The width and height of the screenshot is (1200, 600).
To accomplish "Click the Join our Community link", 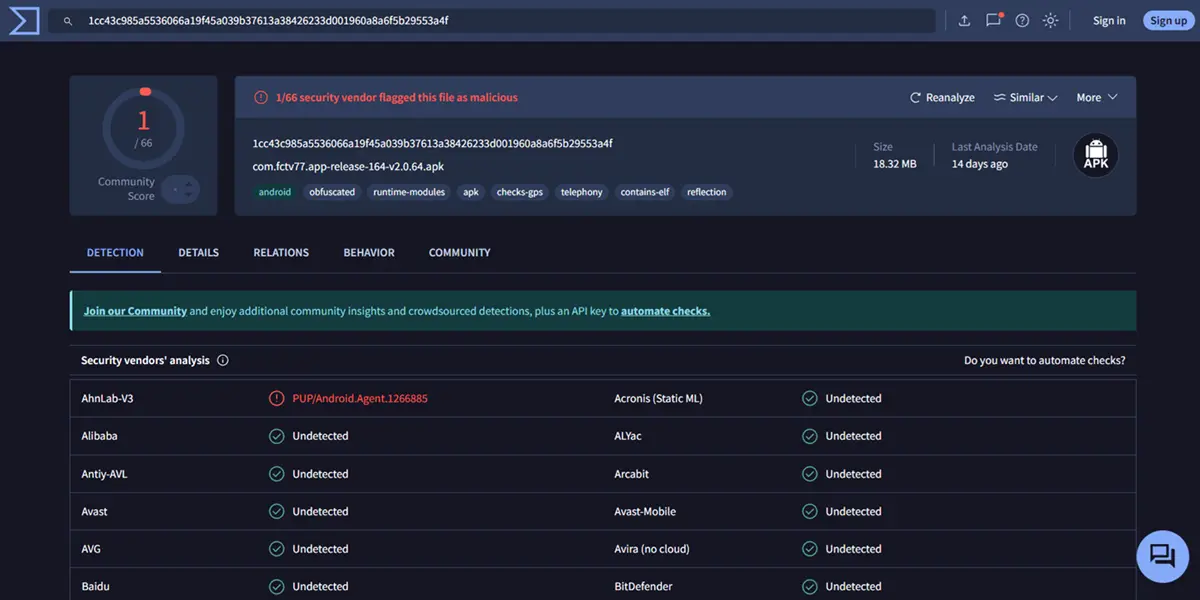I will click(x=134, y=310).
